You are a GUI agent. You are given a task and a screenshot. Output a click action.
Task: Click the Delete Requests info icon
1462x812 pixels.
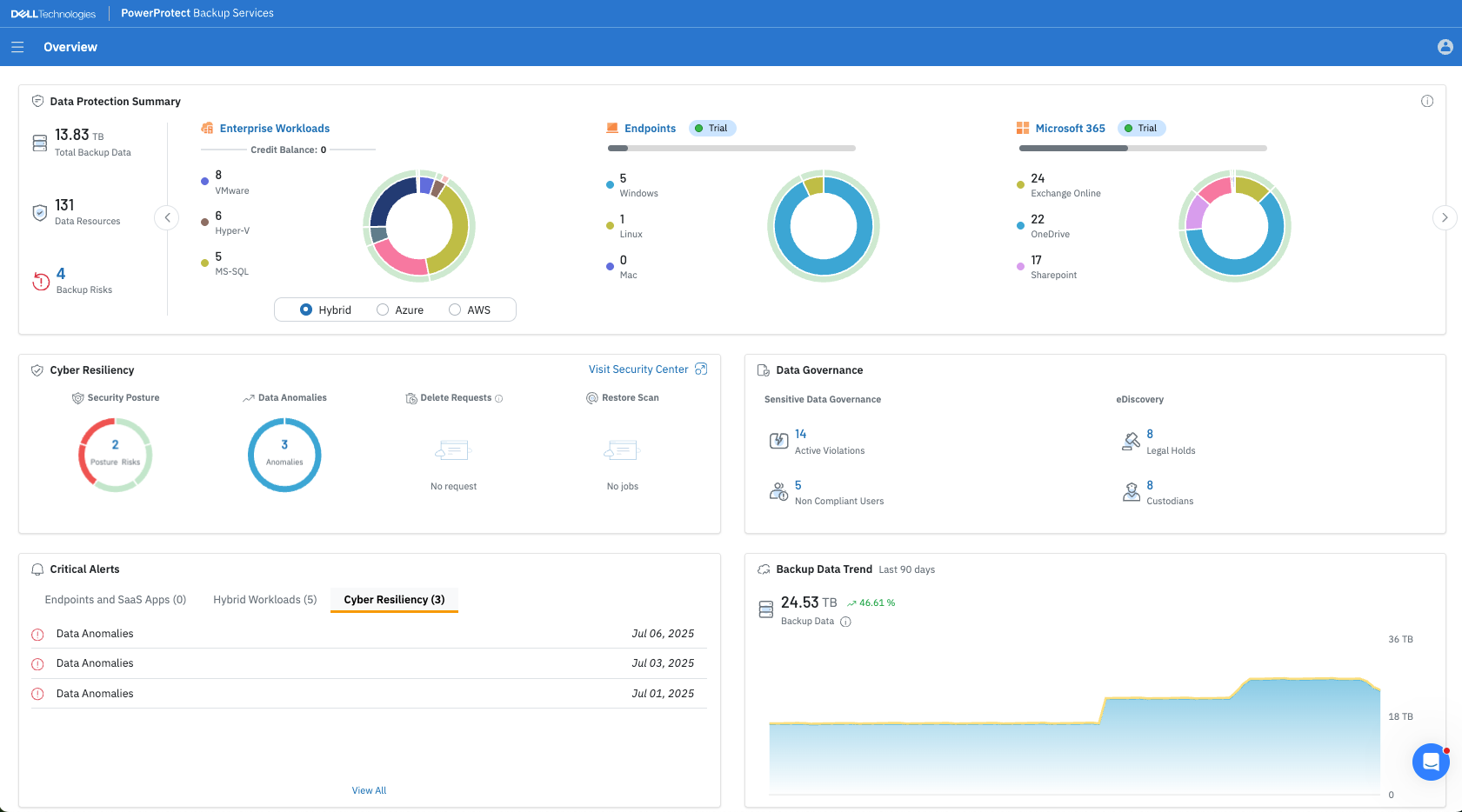(499, 398)
